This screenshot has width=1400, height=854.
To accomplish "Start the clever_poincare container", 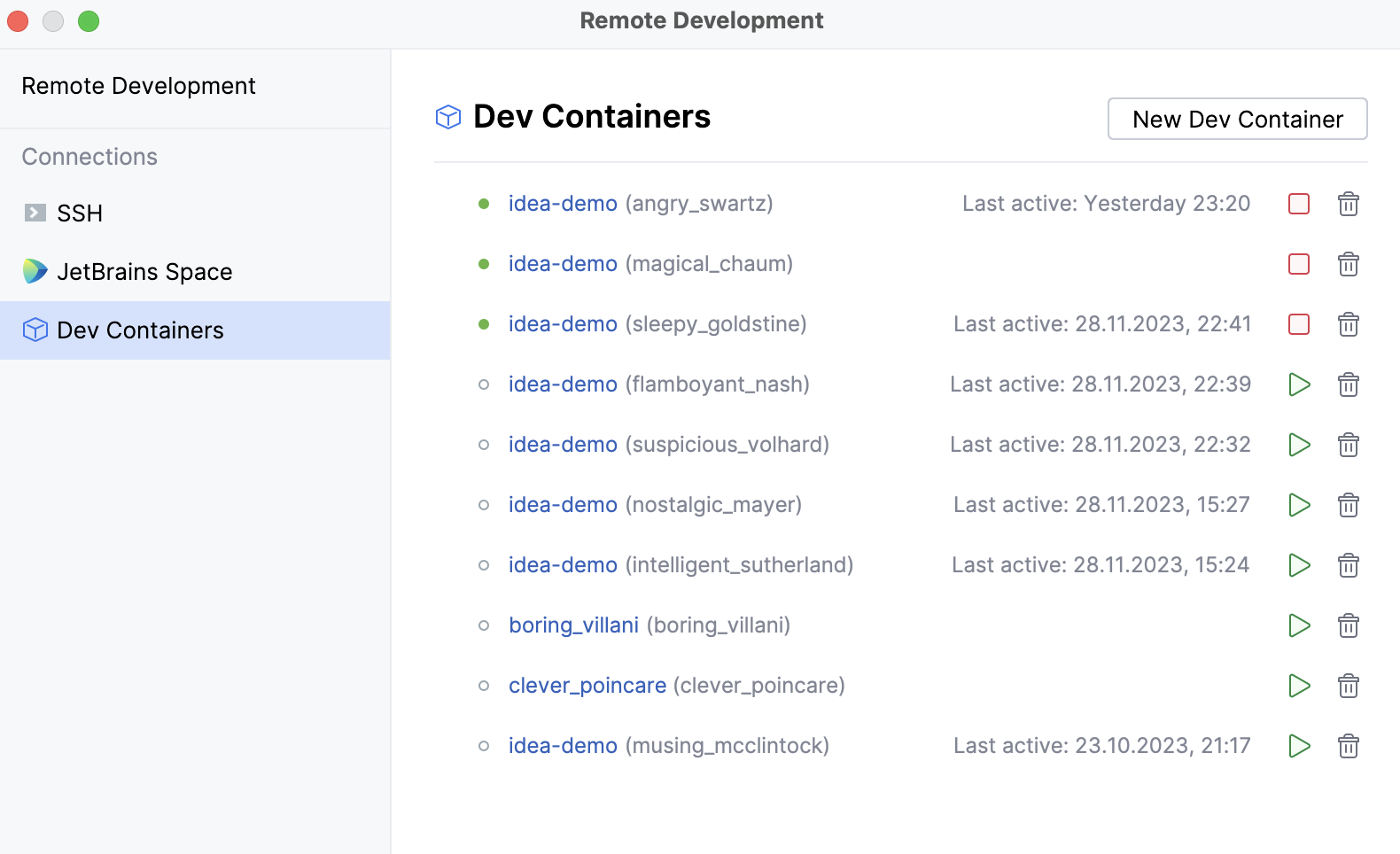I will tap(1299, 686).
